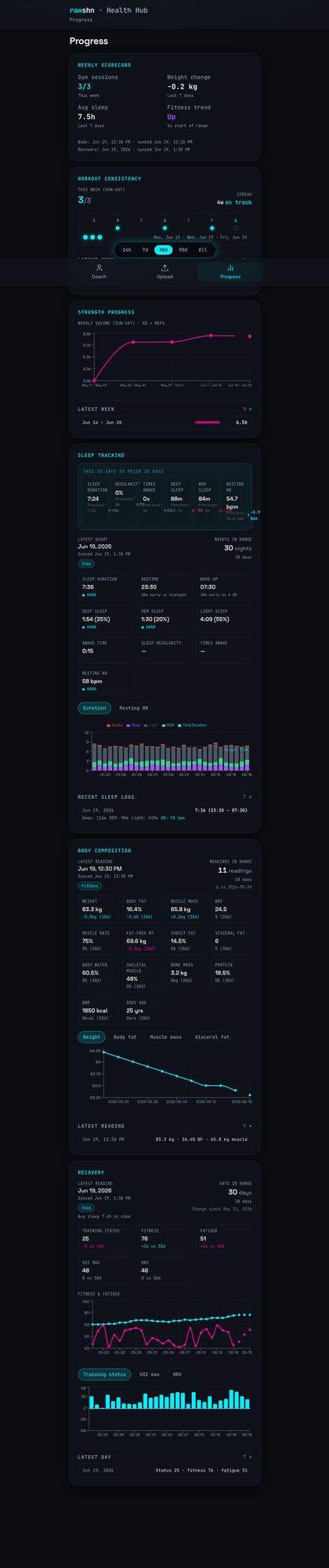The height and width of the screenshot is (1568, 329).
Task: Expand Recent Sleep Logs with 7 +
Action: (x=247, y=797)
